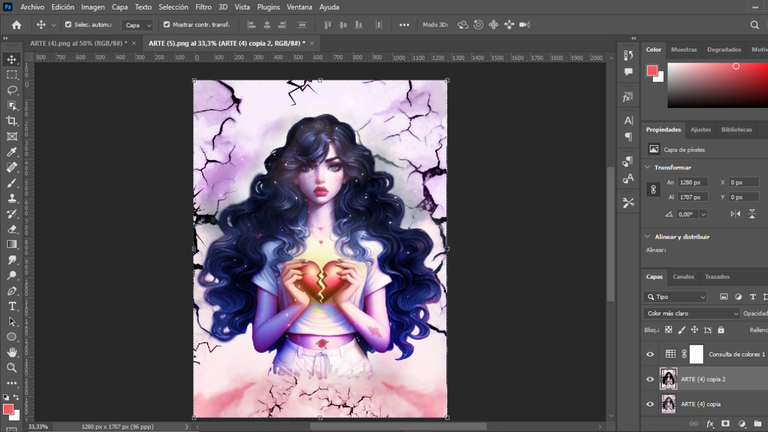The width and height of the screenshot is (768, 432).
Task: Go to Home screen icon
Action: pos(17,25)
